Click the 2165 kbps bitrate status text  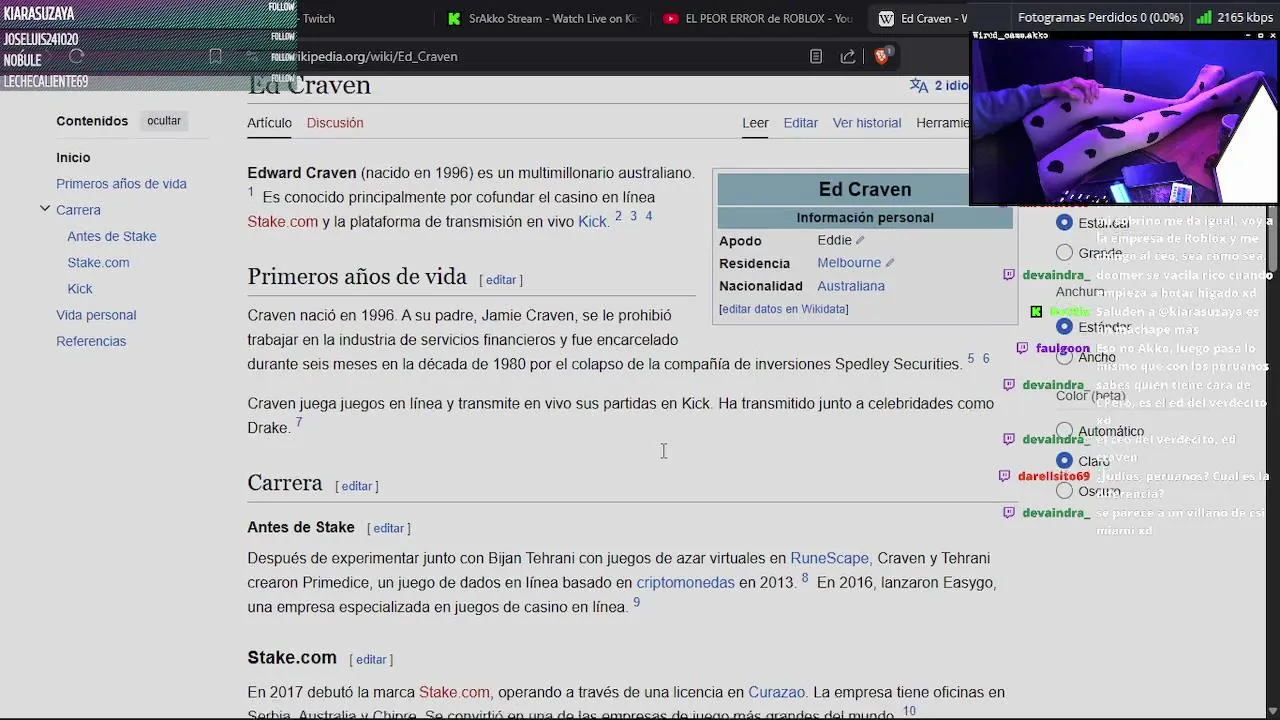click(1244, 18)
